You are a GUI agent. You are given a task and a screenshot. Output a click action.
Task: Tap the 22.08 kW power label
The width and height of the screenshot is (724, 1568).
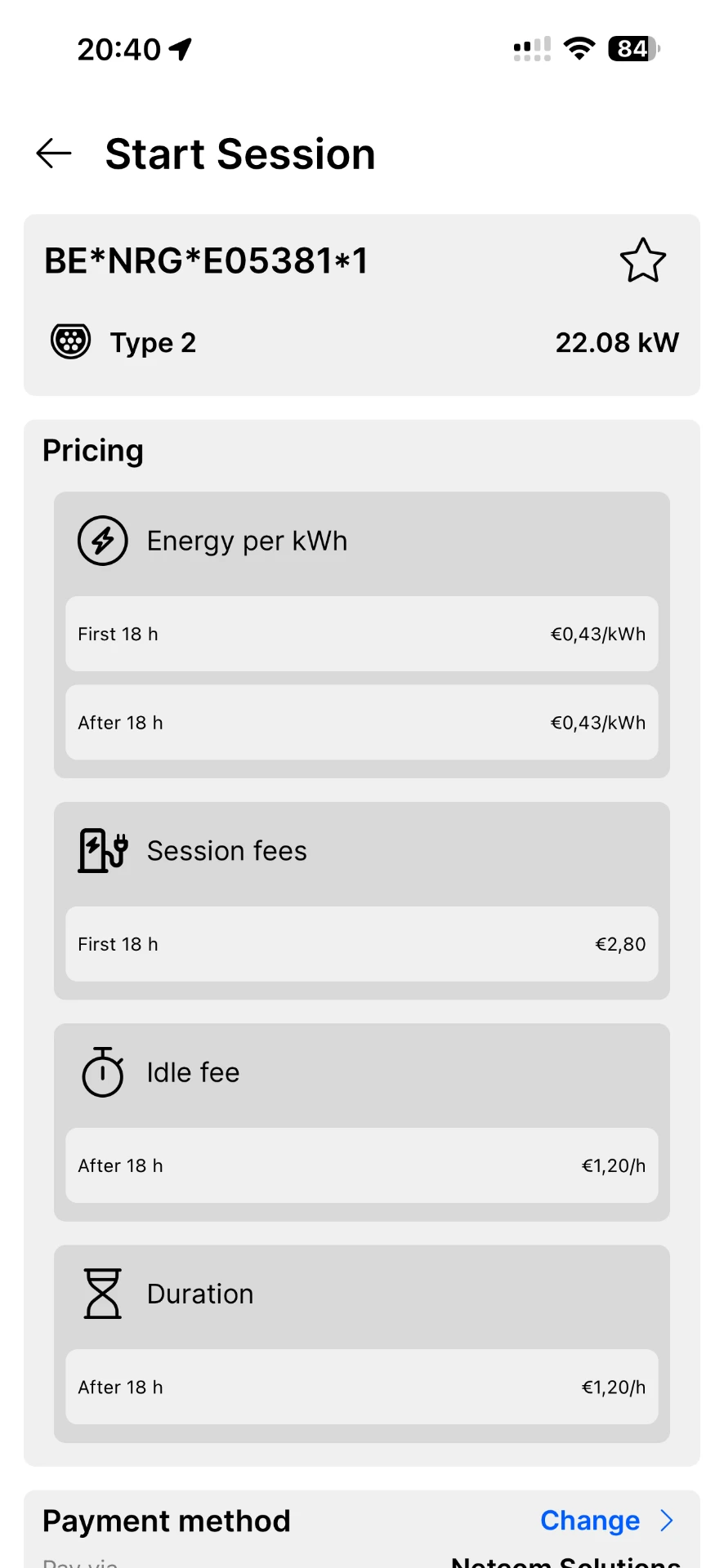coord(617,342)
